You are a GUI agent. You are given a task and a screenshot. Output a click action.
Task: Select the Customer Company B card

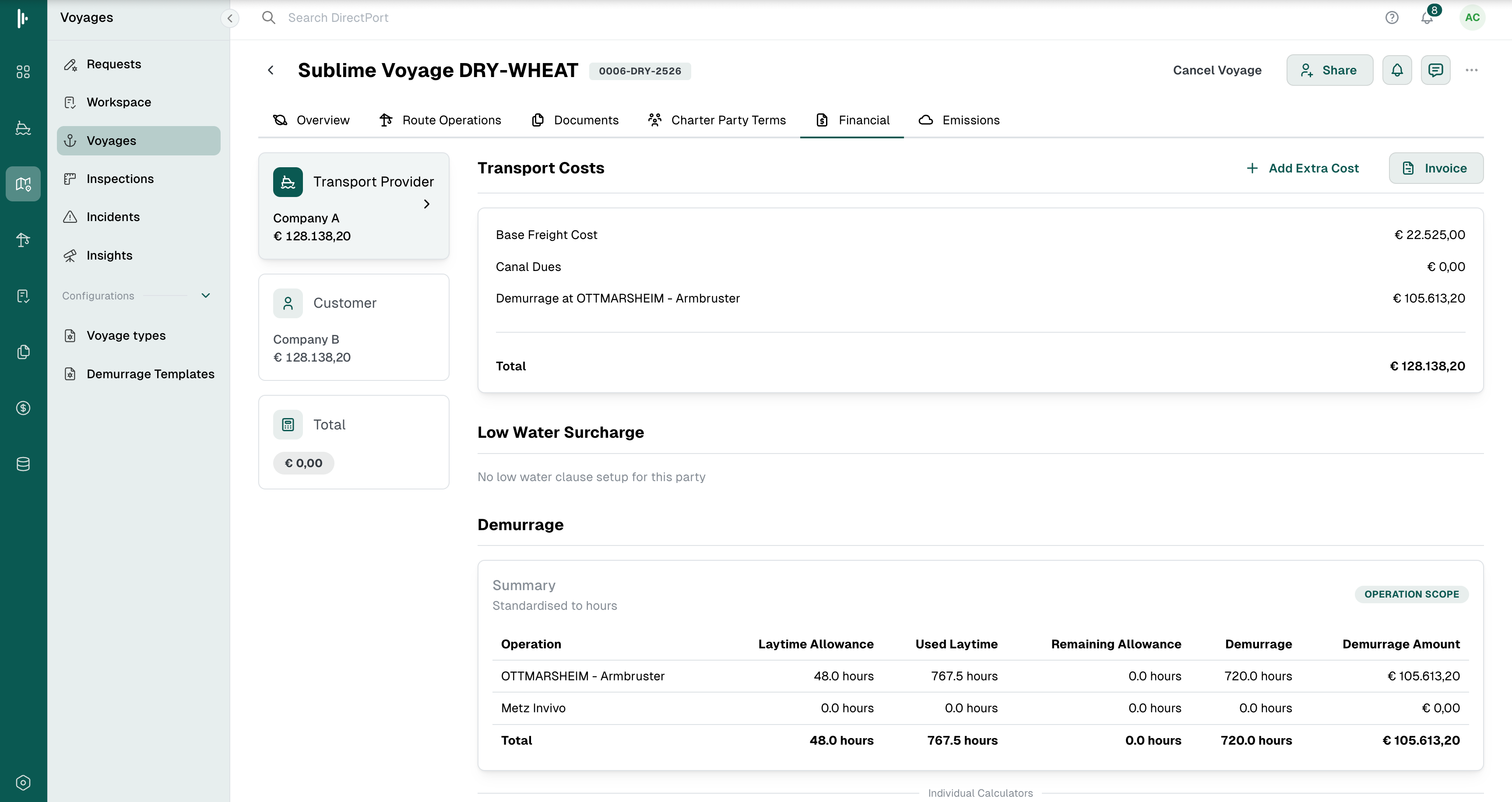pyautogui.click(x=353, y=327)
